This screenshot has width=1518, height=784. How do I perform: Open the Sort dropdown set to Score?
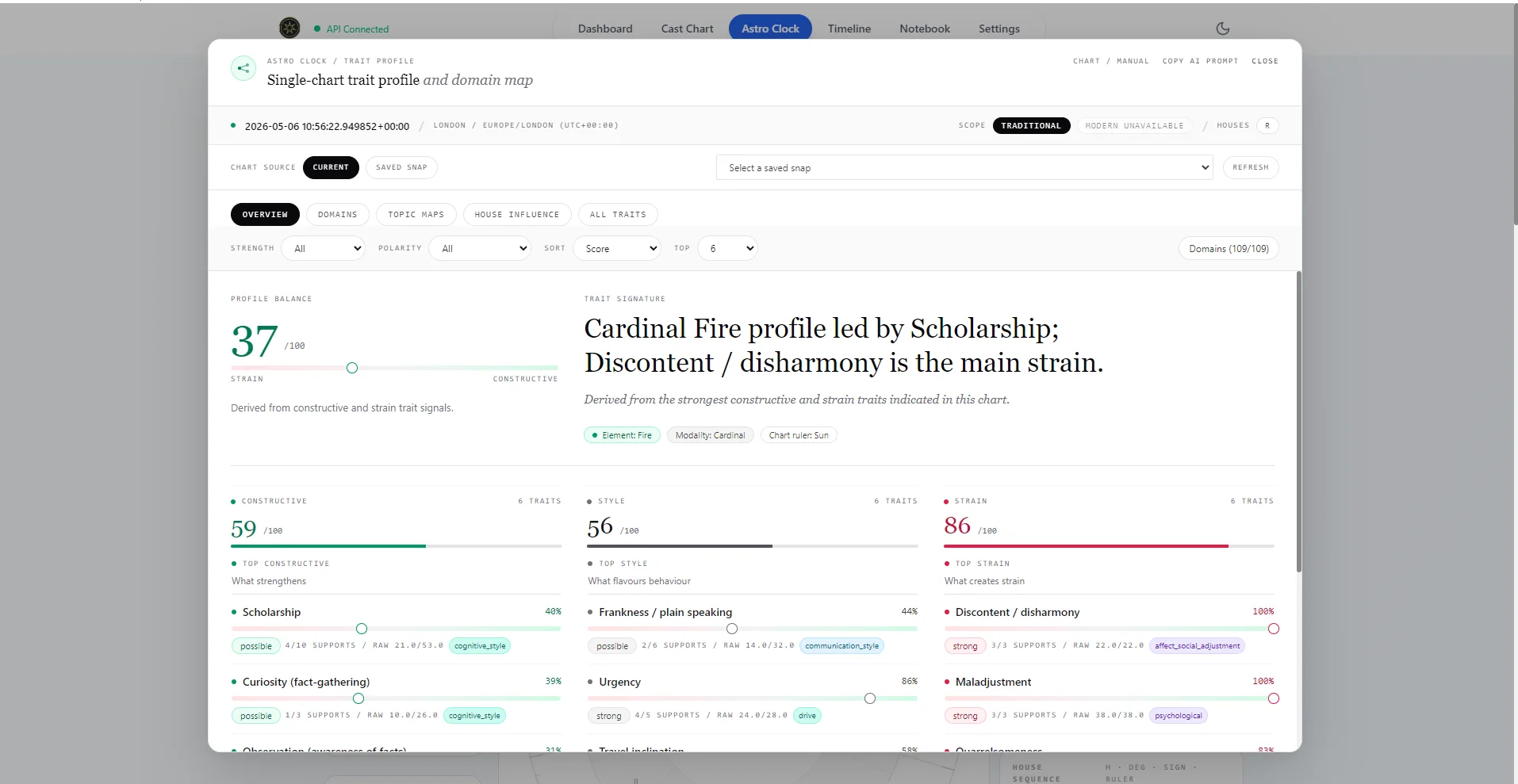pyautogui.click(x=617, y=248)
